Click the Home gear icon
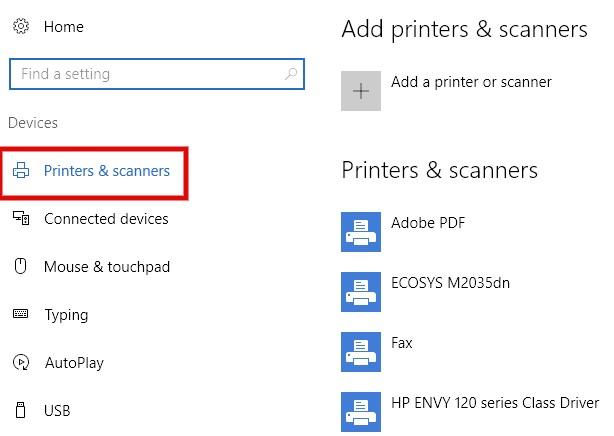614x436 pixels. click(20, 27)
